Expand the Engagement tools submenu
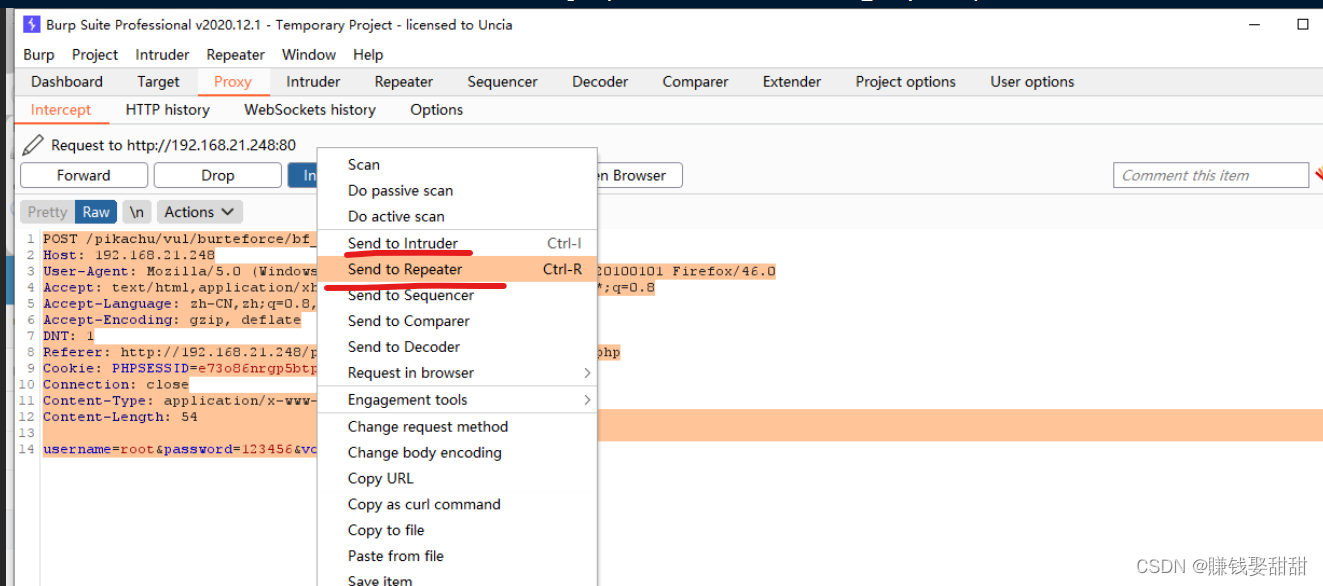The image size is (1323, 586). 457,400
